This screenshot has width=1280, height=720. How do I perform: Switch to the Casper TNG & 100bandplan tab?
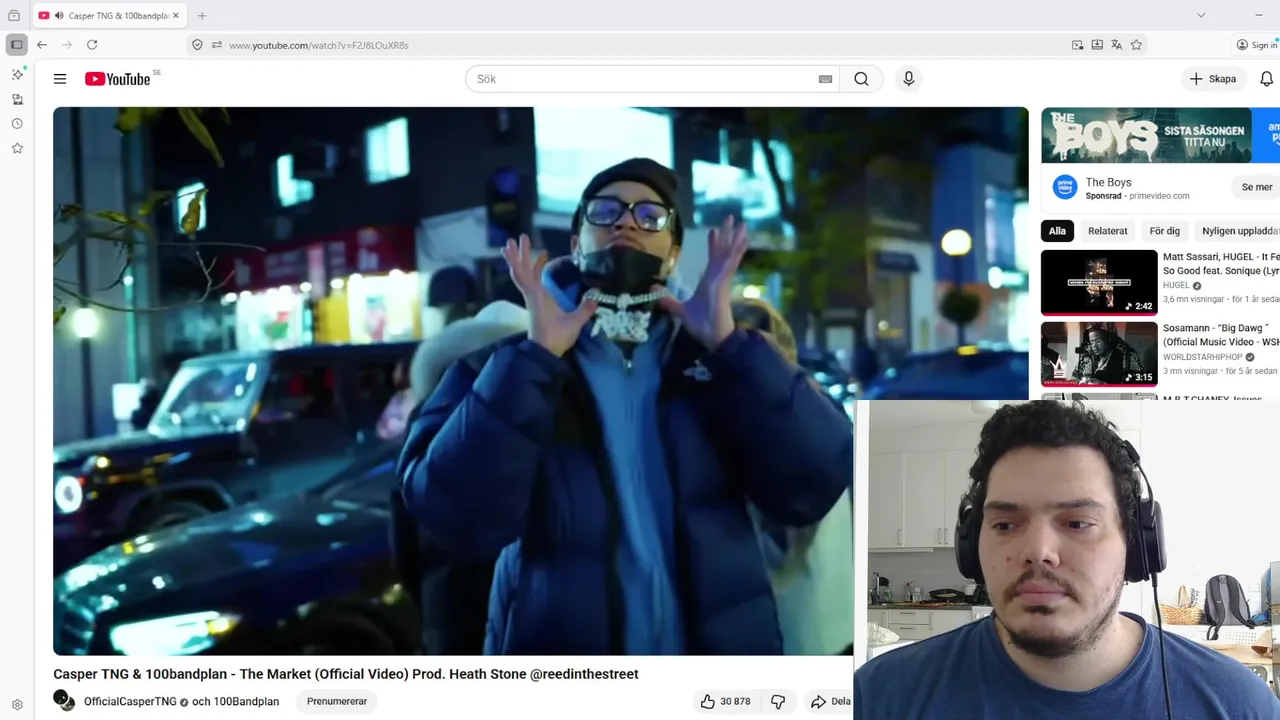point(110,16)
